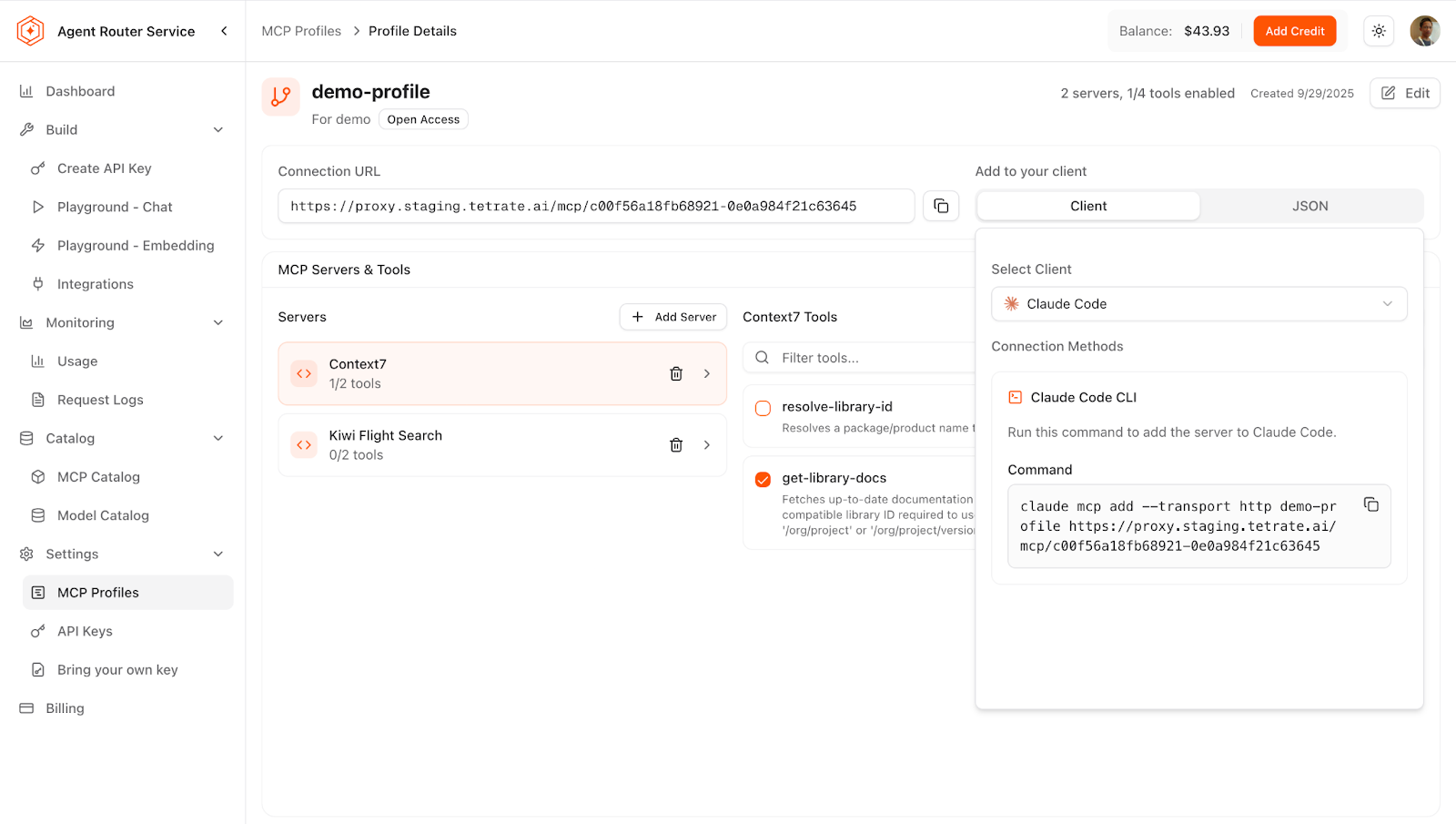Delete the Context7 server
The height and width of the screenshot is (824, 1456).
pos(676,374)
